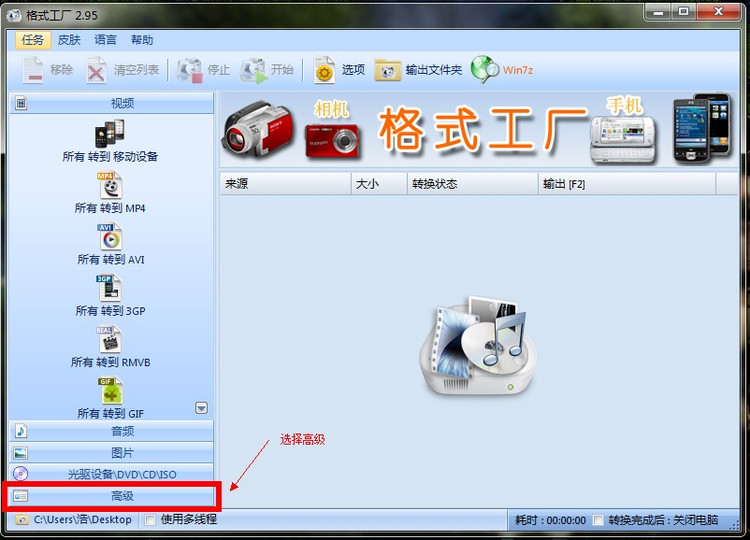
Task: Click the 所有 转到 MP4 label
Action: 110,208
